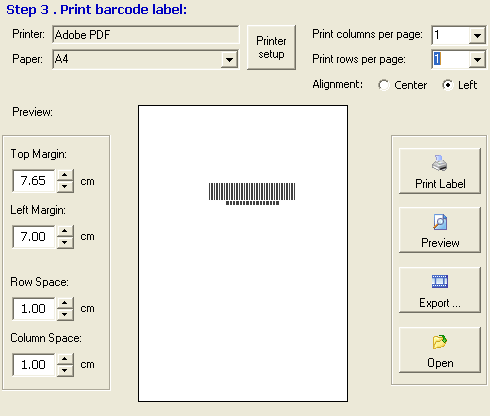Select Center alignment radio button

[x=384, y=85]
